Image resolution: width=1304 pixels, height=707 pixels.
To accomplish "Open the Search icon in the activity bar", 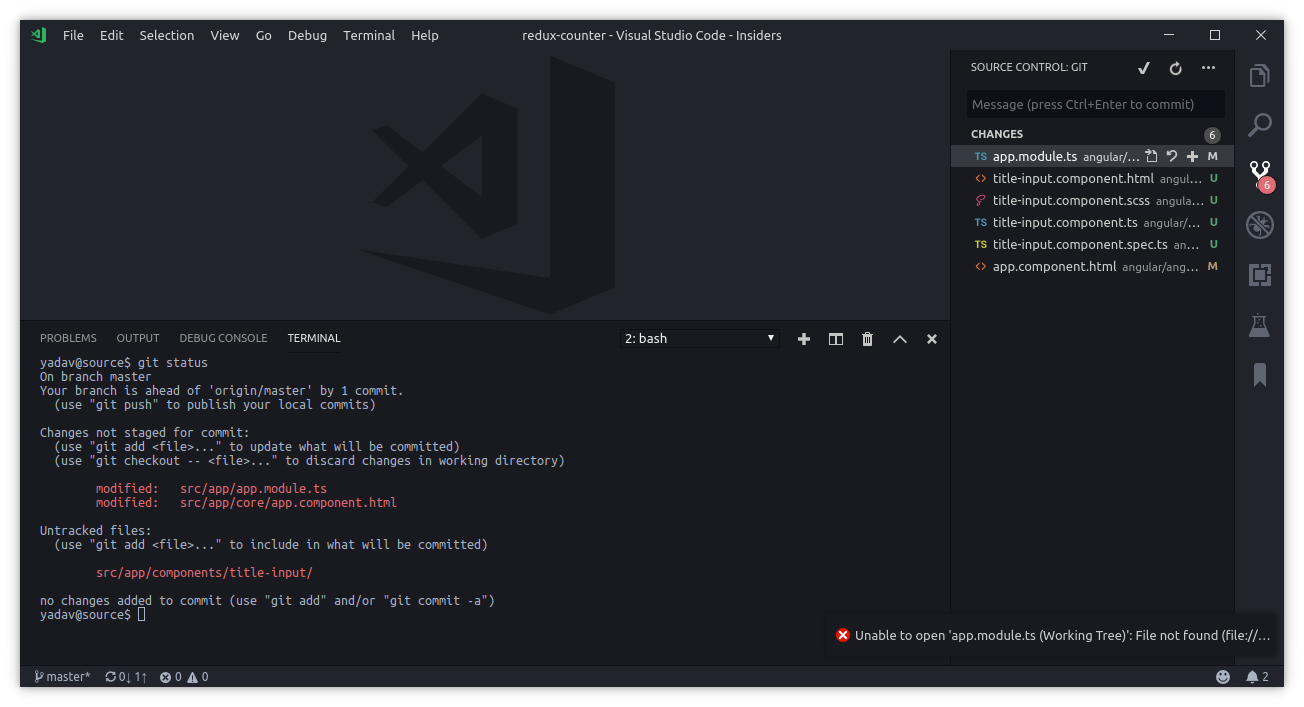I will coord(1259,124).
